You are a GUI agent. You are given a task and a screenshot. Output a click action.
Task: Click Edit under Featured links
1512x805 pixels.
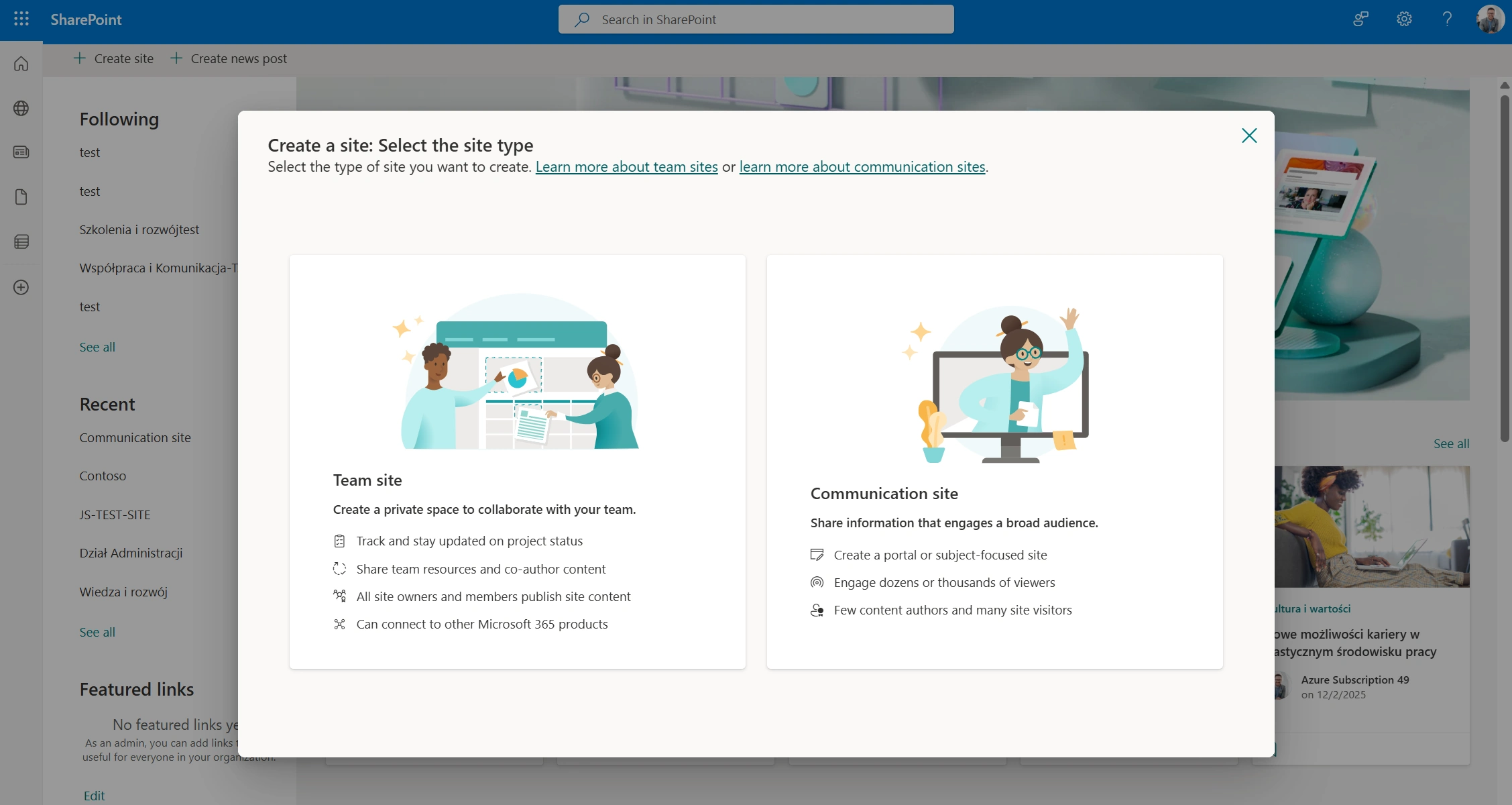click(x=94, y=795)
